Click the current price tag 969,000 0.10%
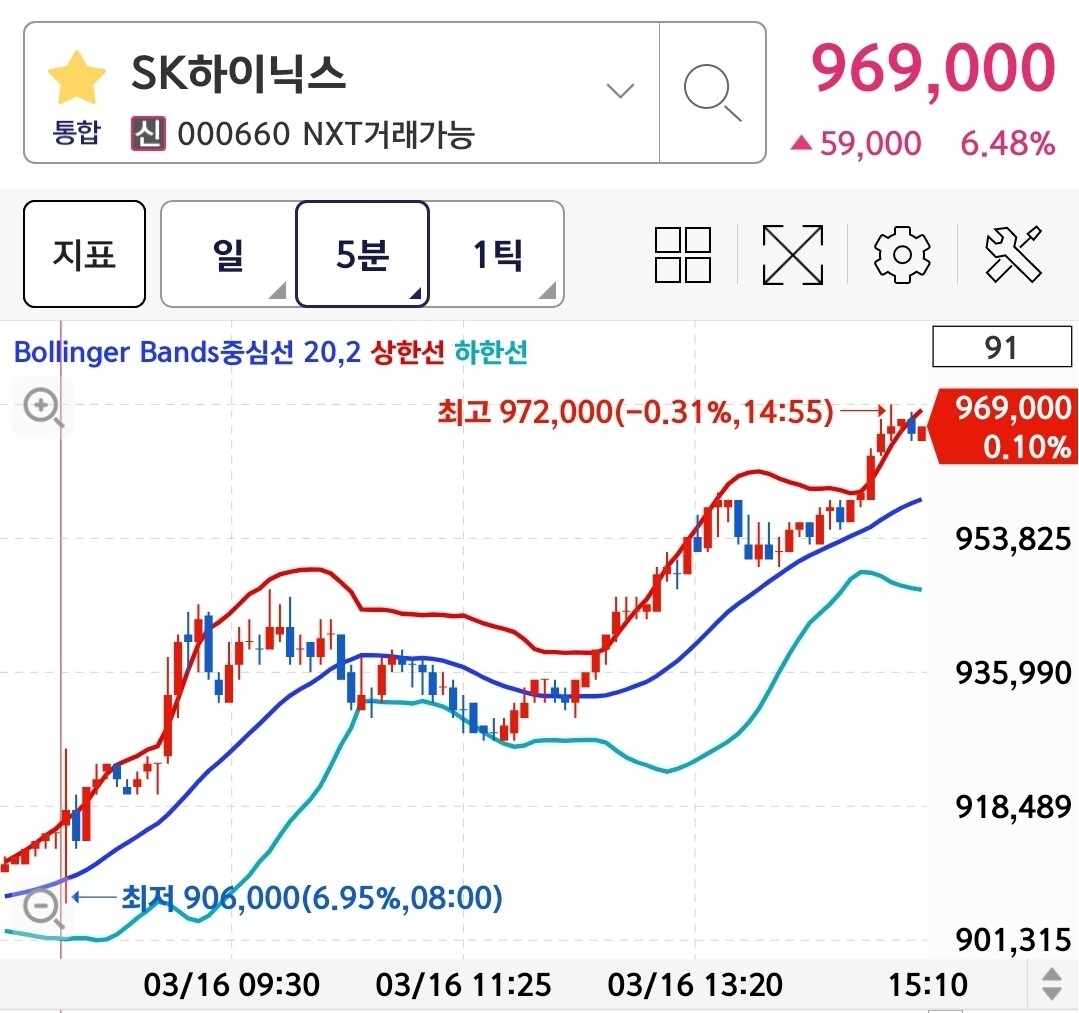1079x1013 pixels. (1005, 427)
